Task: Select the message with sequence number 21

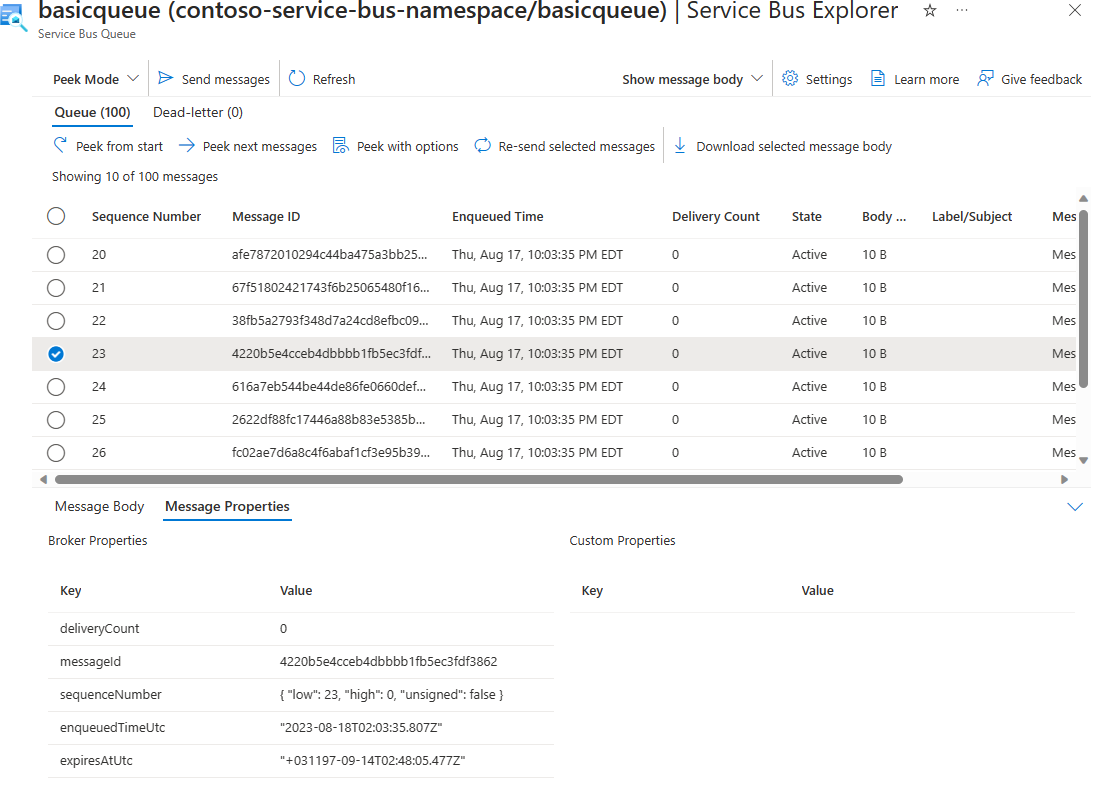Action: 56,288
